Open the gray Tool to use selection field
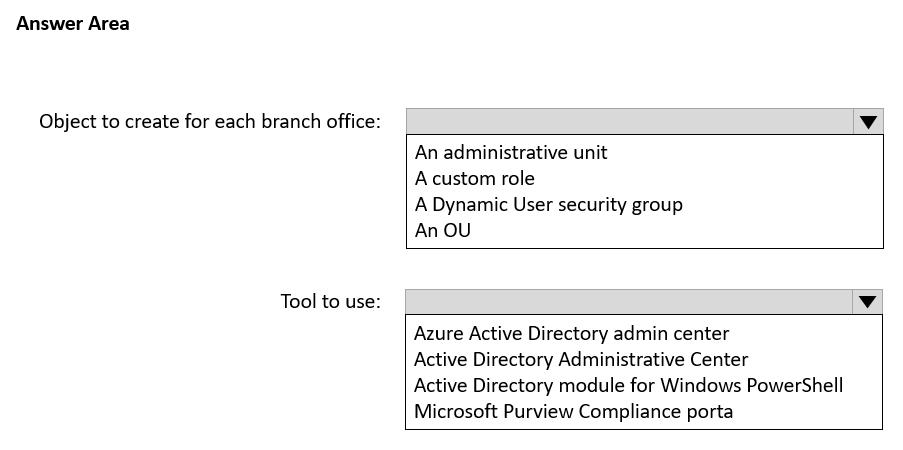 [630, 302]
